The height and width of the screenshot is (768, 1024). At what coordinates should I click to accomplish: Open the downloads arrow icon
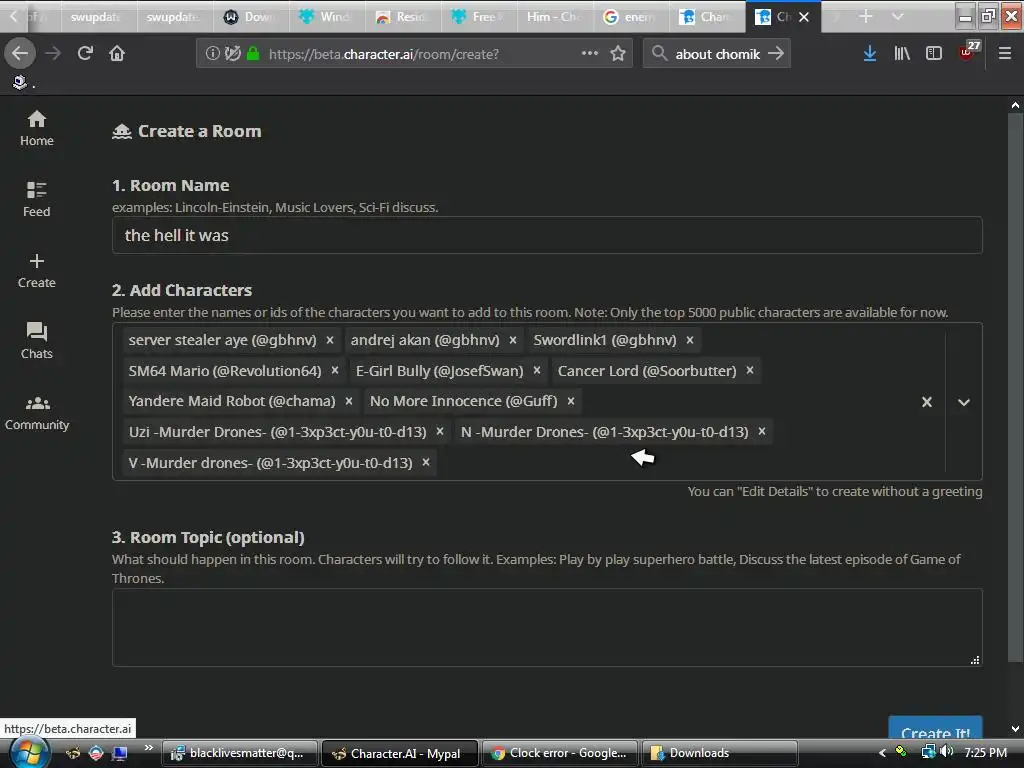coord(870,53)
